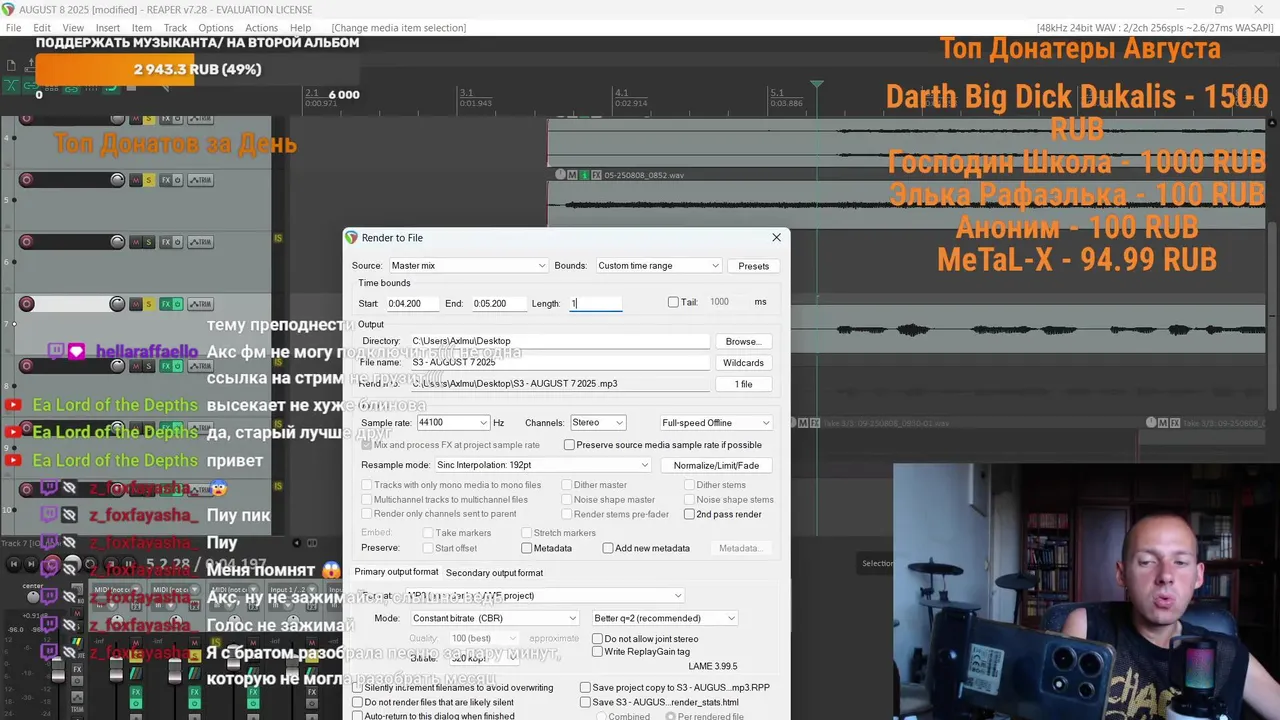Expand the Resample mode dropdown

point(543,465)
